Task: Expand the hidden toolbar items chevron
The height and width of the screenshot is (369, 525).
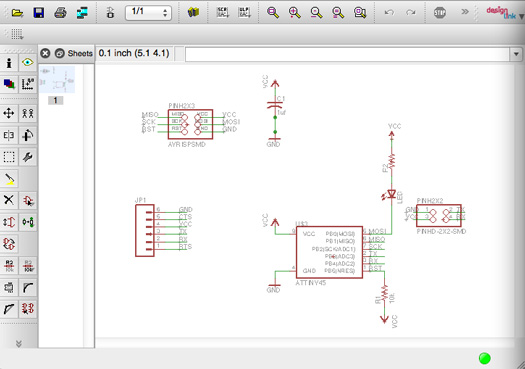Action: (465, 12)
